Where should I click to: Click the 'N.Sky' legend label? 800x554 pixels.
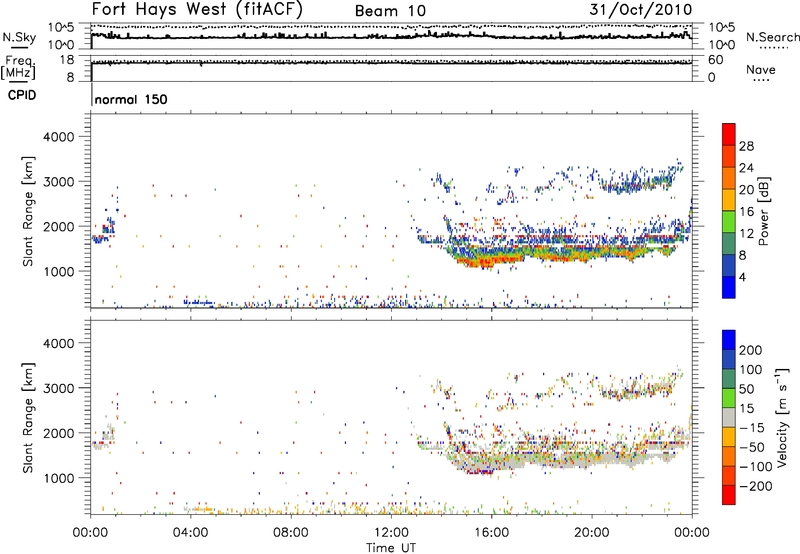pyautogui.click(x=19, y=37)
